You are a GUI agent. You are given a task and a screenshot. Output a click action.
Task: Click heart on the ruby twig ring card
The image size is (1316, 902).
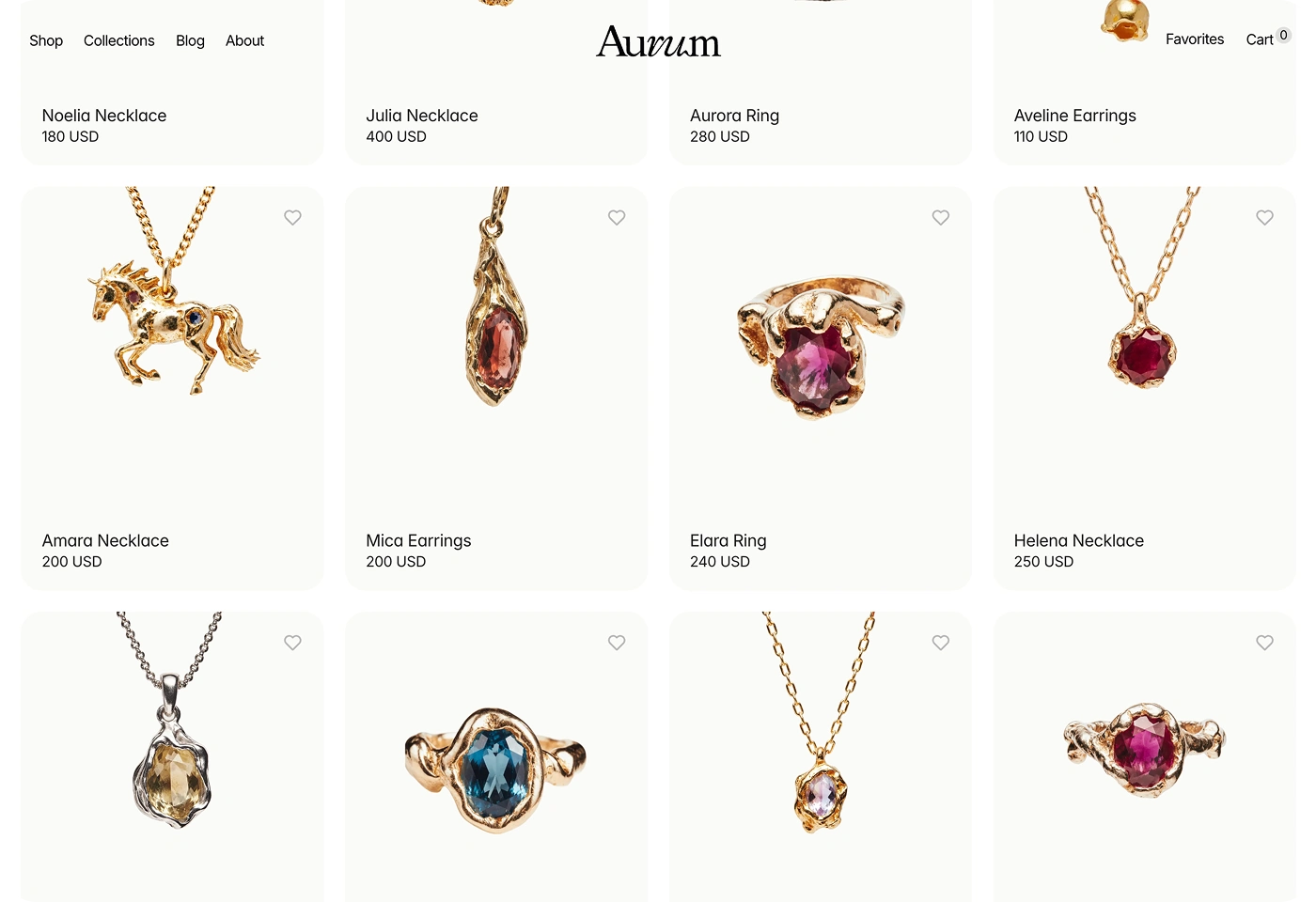1265,643
